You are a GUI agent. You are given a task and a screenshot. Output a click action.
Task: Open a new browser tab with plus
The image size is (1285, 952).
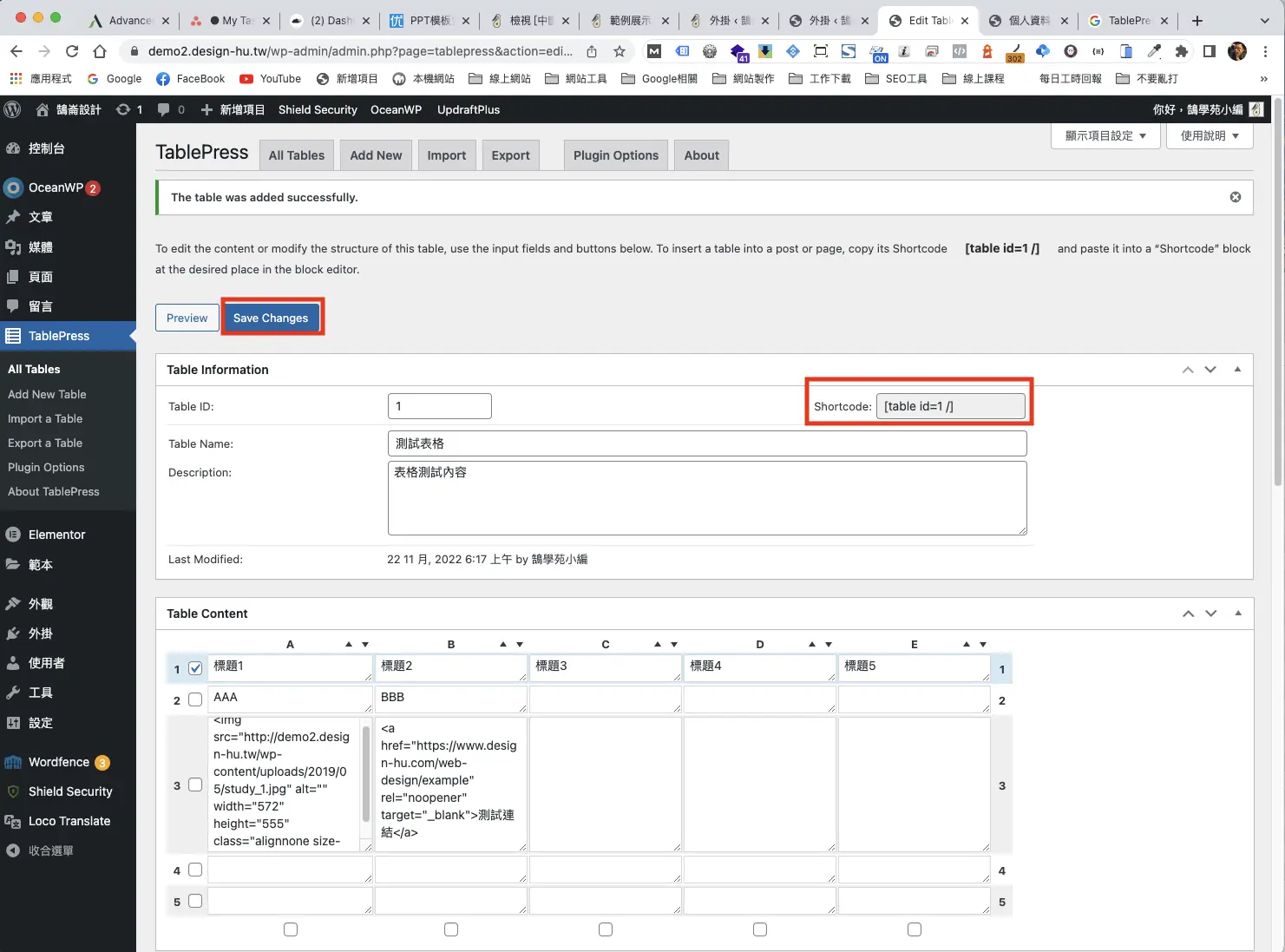(1197, 20)
